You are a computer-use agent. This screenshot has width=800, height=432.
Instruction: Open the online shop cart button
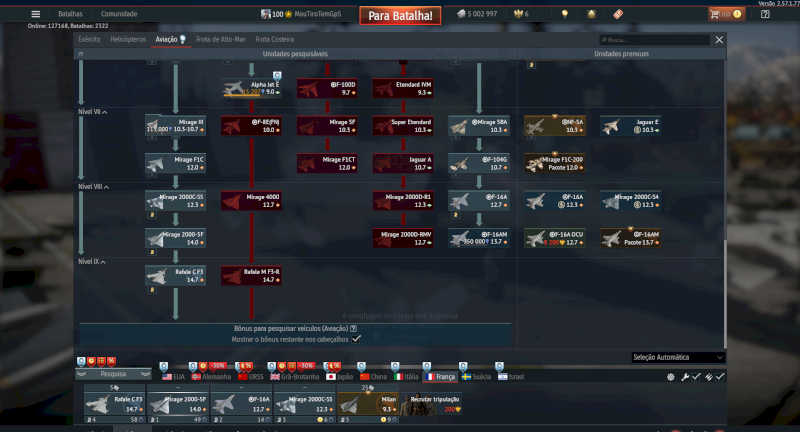click(x=727, y=14)
